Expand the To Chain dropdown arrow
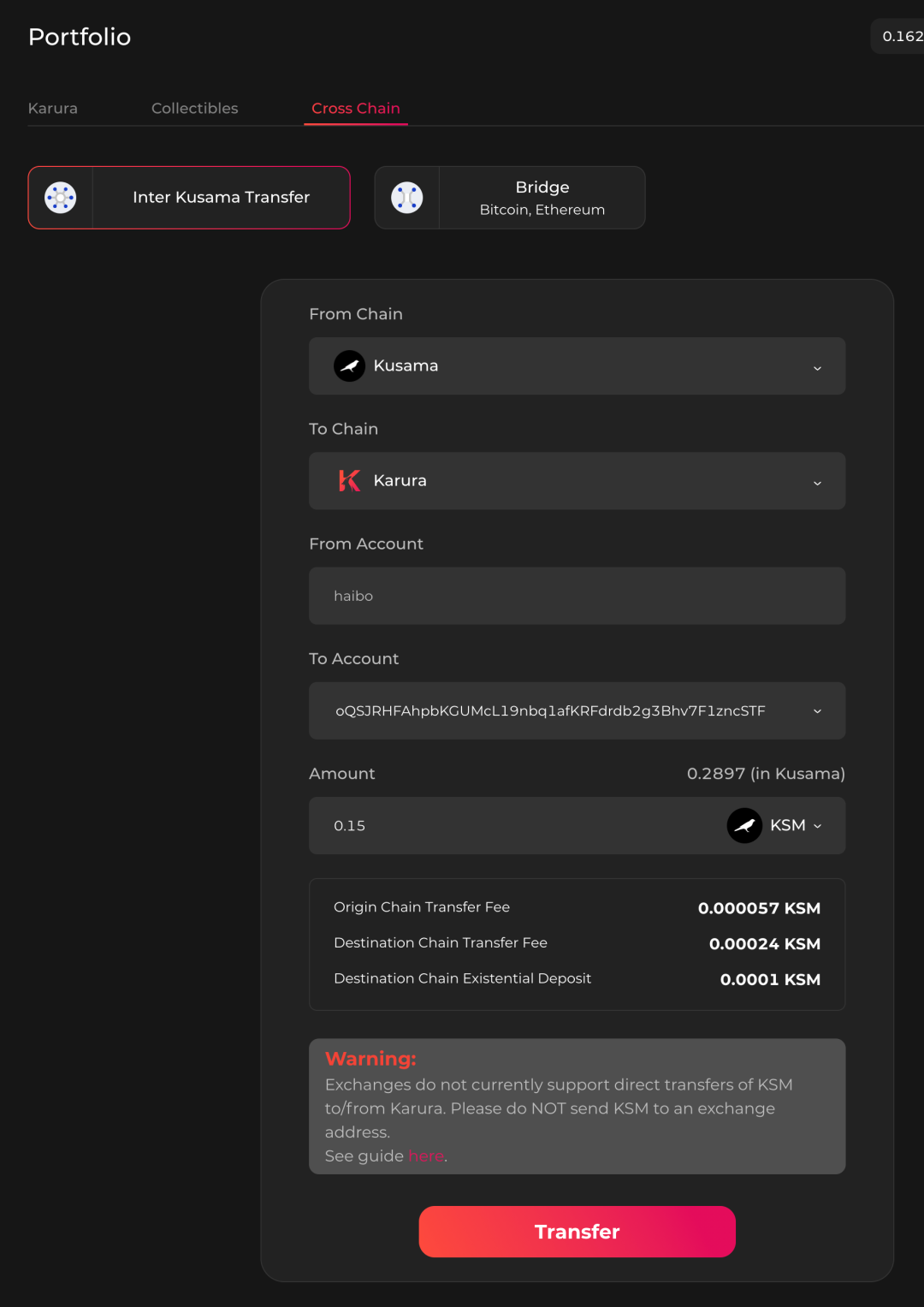This screenshot has width=924, height=1307. 817,483
